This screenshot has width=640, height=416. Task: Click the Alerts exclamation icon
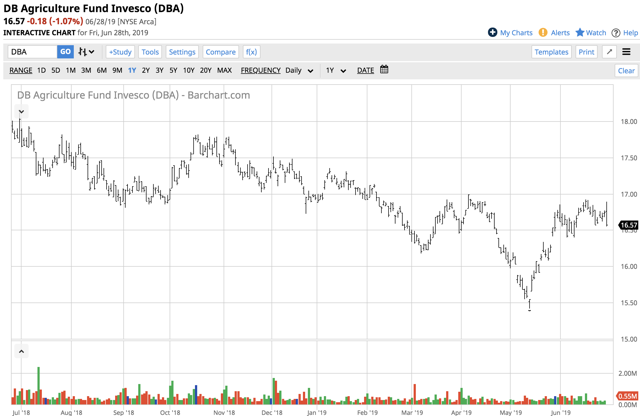click(543, 33)
